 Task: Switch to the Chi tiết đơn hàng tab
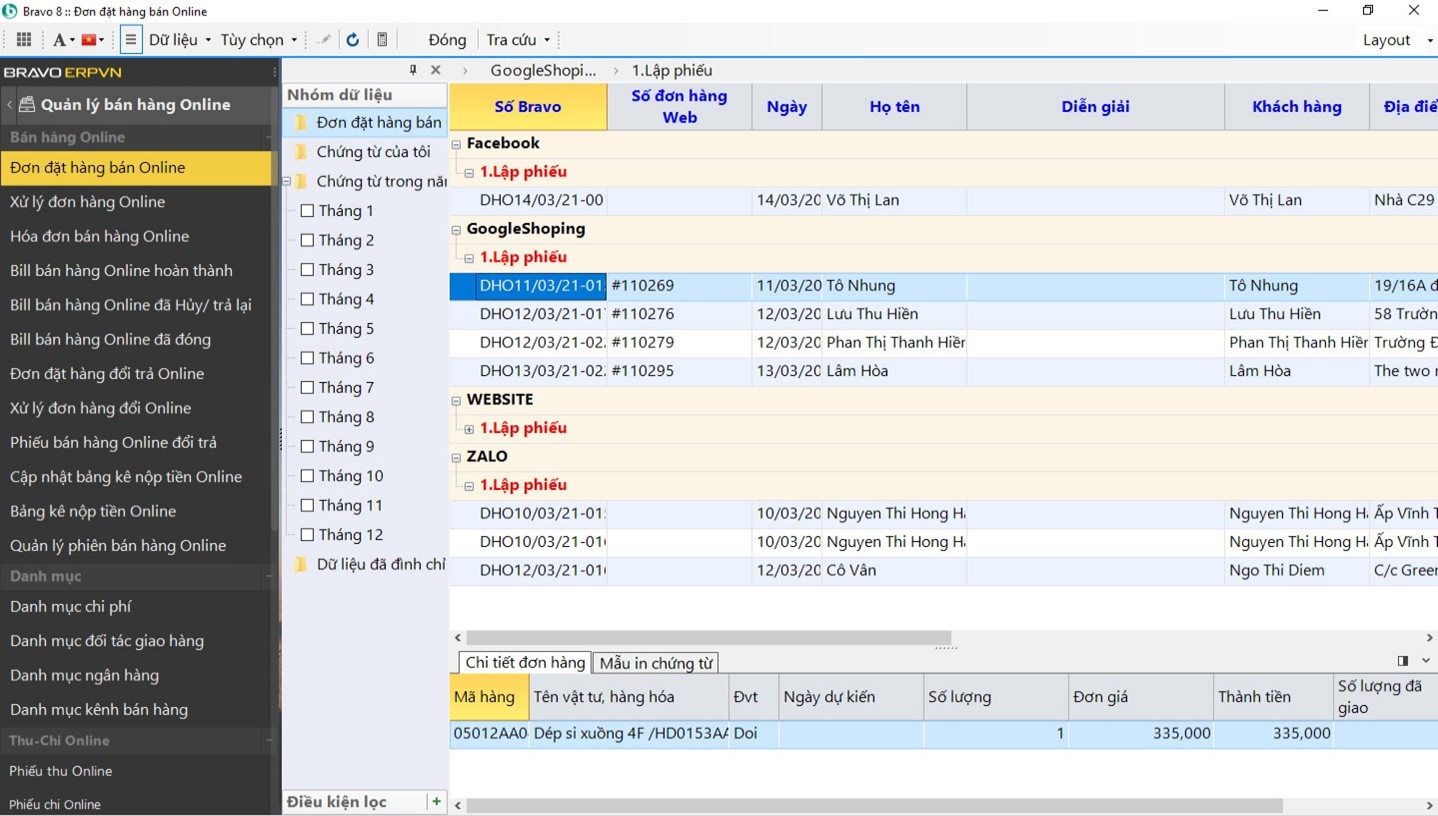(x=525, y=662)
